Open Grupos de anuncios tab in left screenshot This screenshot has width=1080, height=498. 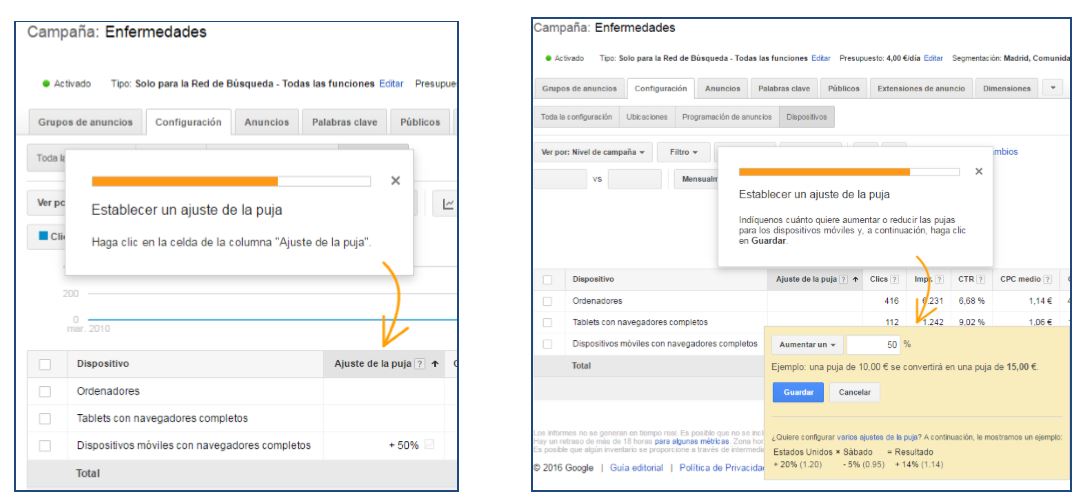pyautogui.click(x=85, y=122)
